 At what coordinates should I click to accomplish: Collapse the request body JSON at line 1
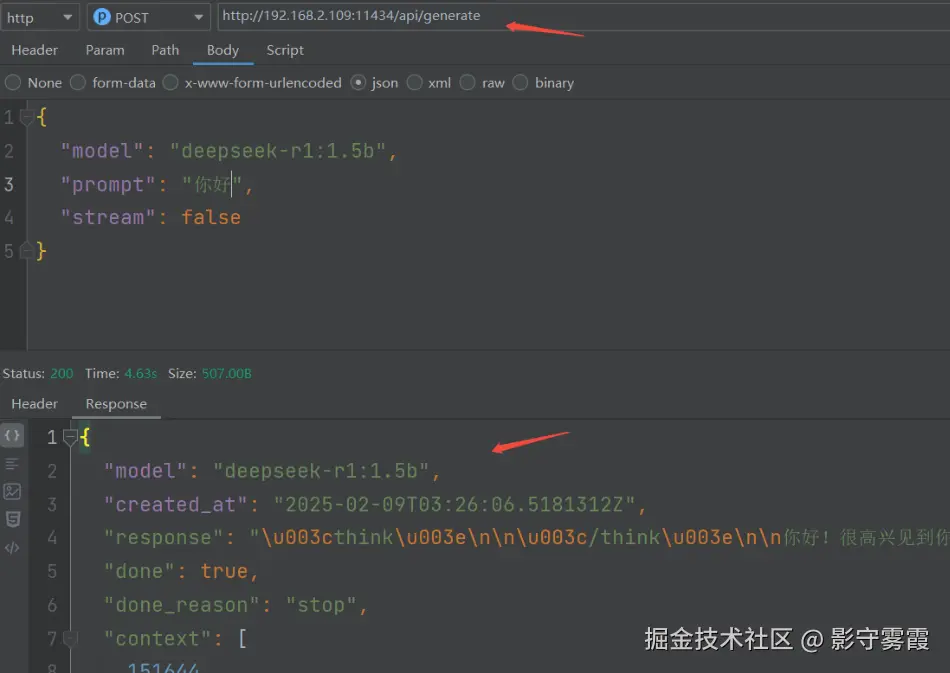pyautogui.click(x=26, y=117)
